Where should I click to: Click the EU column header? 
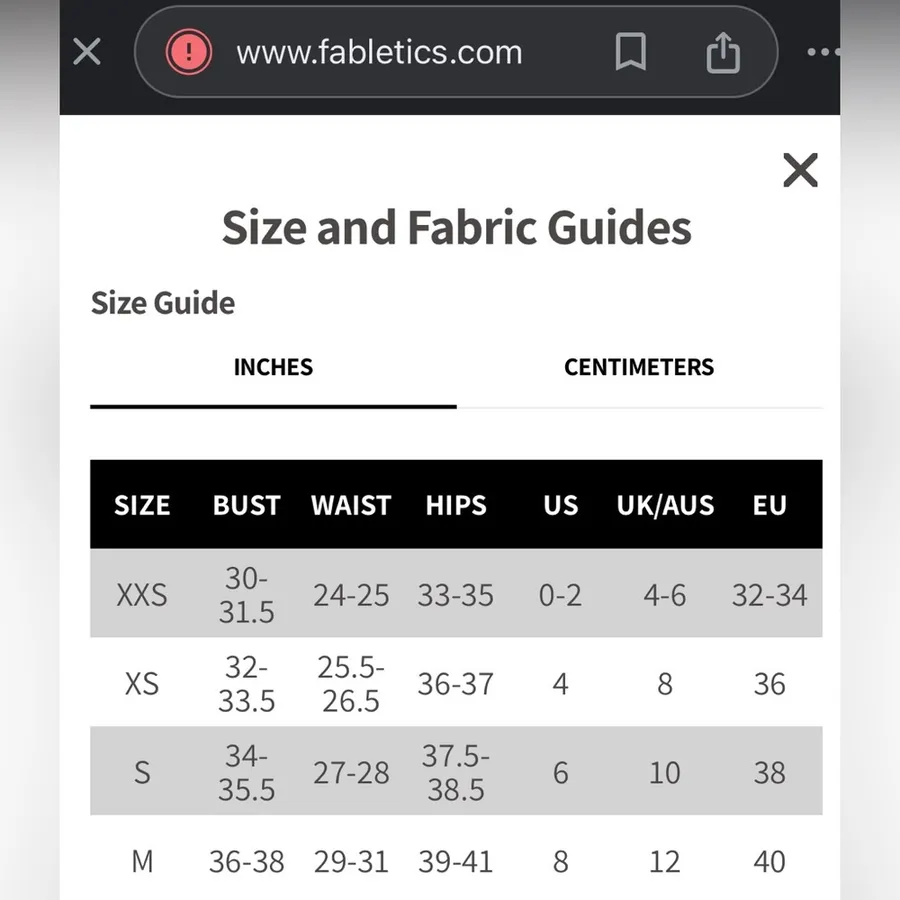pyautogui.click(x=770, y=505)
